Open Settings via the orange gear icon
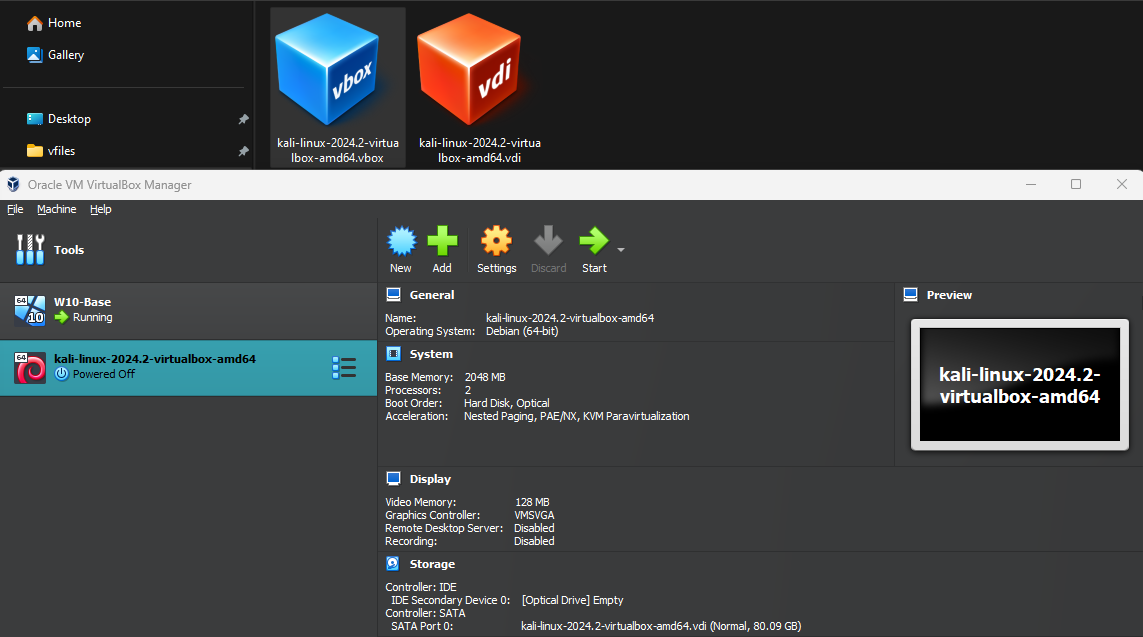 (x=496, y=241)
